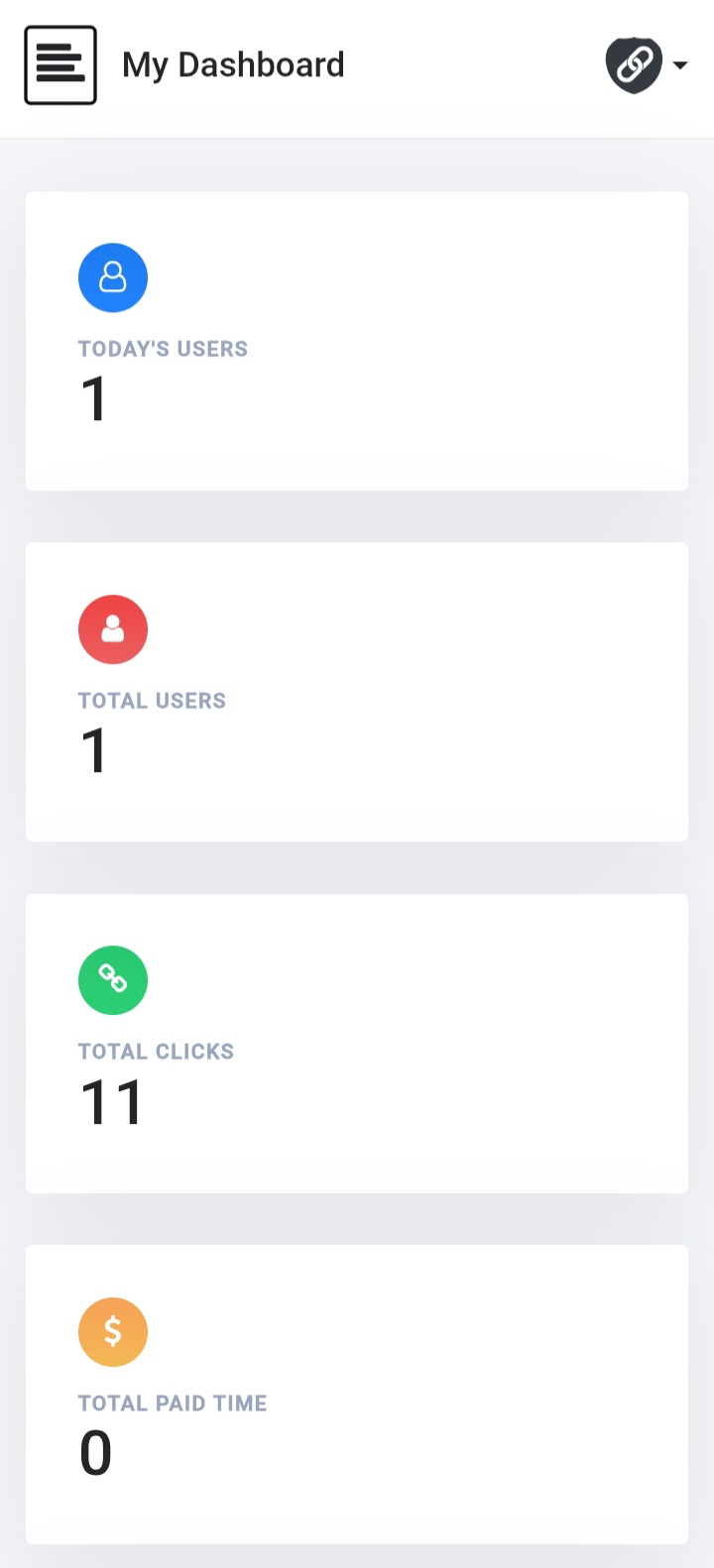Viewport: 714px width, 1568px height.
Task: Expand the profile dropdown arrow
Action: pyautogui.click(x=680, y=65)
